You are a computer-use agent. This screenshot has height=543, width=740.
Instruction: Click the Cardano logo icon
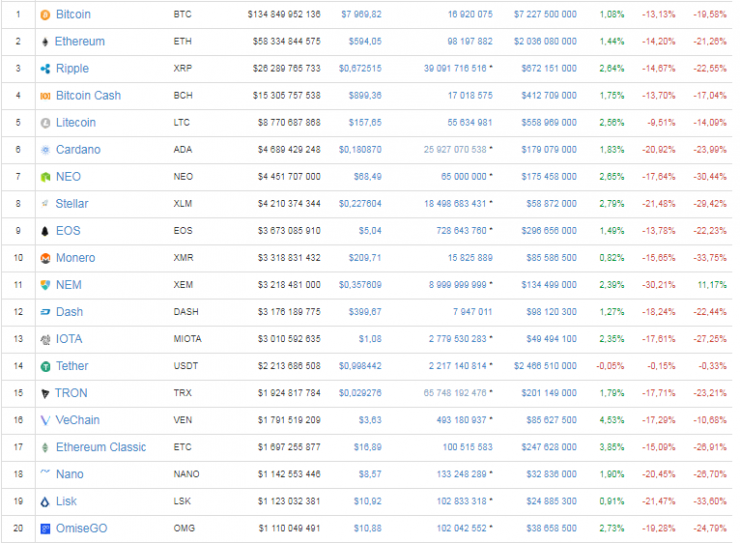(45, 150)
